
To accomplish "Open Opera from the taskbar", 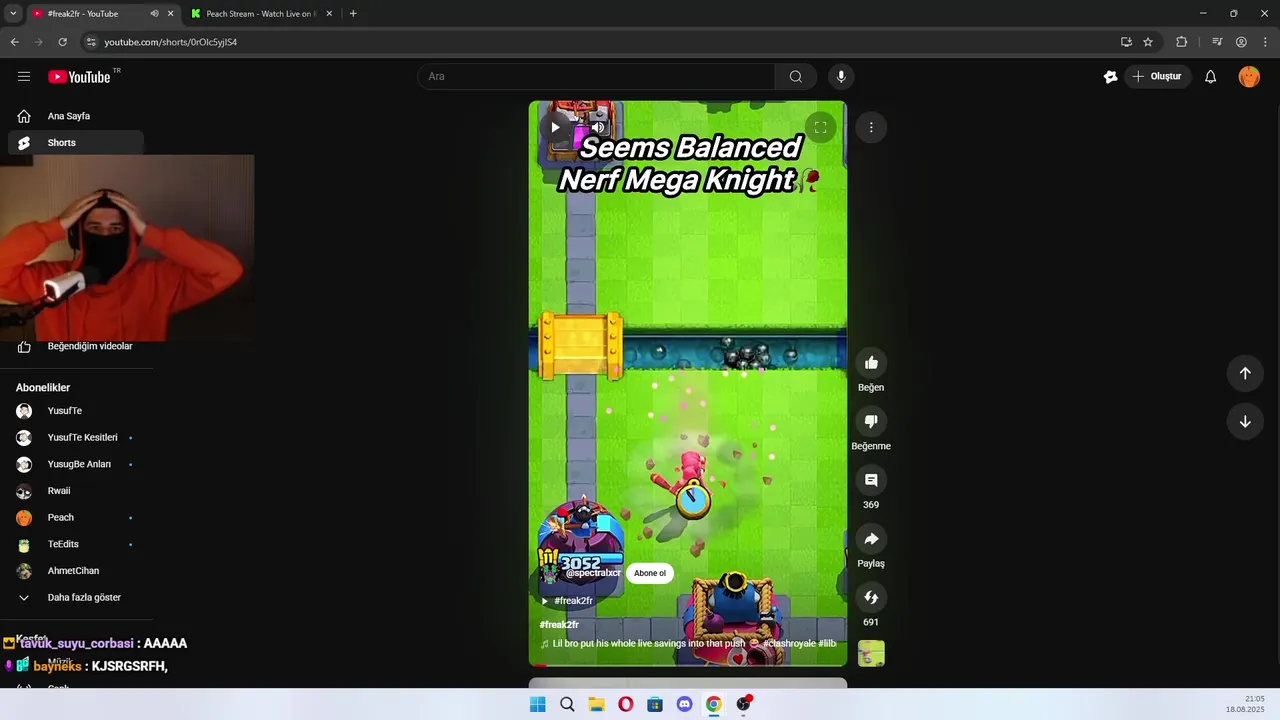I will pos(626,704).
